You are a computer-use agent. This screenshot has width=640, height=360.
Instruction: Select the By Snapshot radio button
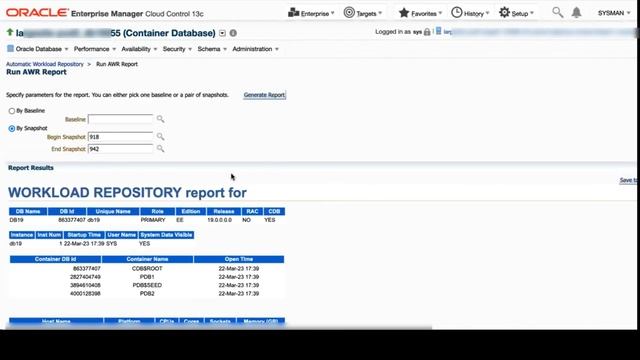tap(12, 129)
